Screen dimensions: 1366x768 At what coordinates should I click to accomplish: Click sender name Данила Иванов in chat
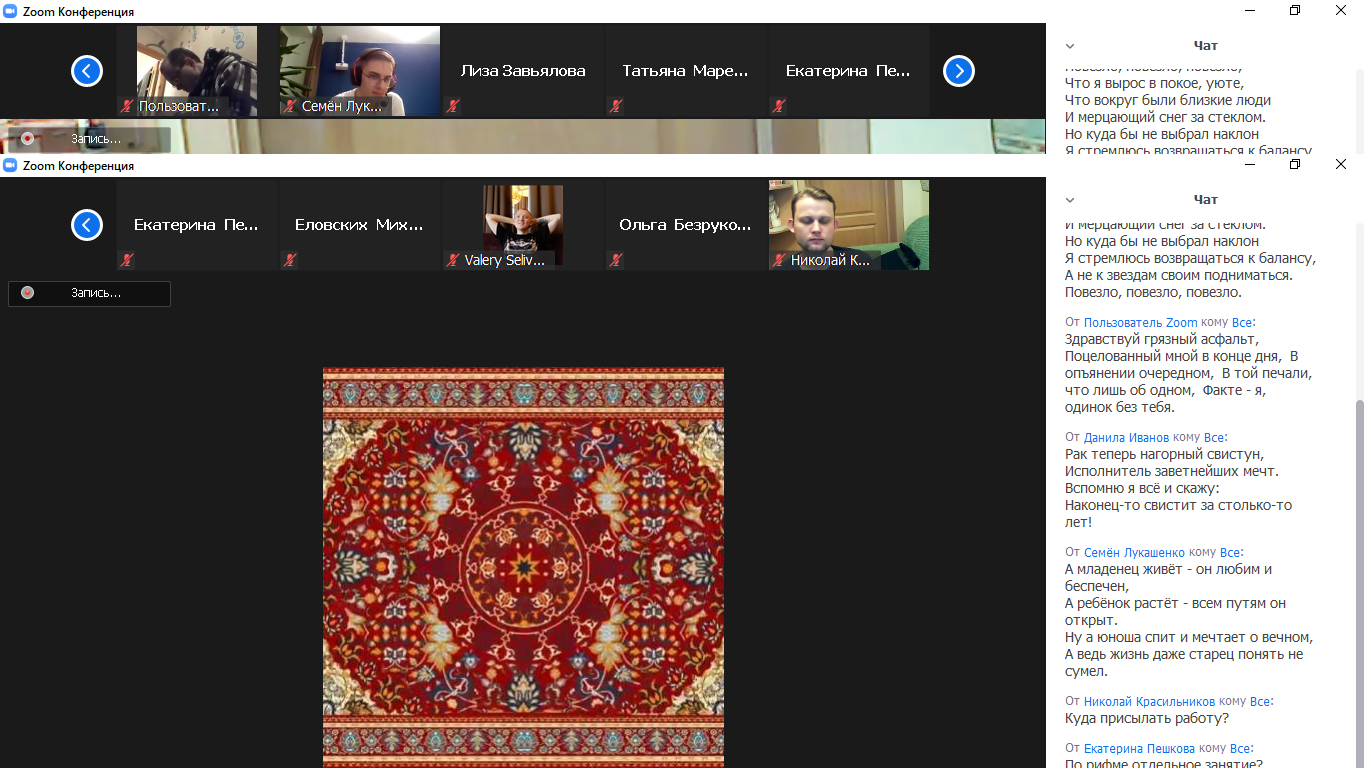[x=1126, y=437]
